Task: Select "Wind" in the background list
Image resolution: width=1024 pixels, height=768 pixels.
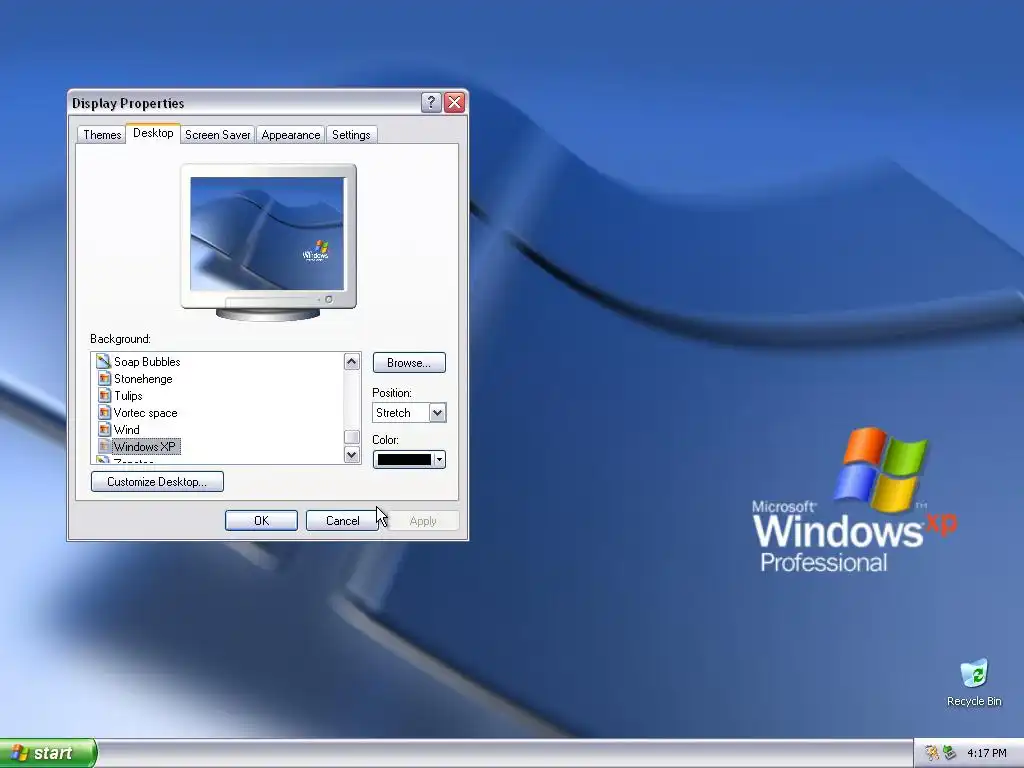Action: click(126, 429)
